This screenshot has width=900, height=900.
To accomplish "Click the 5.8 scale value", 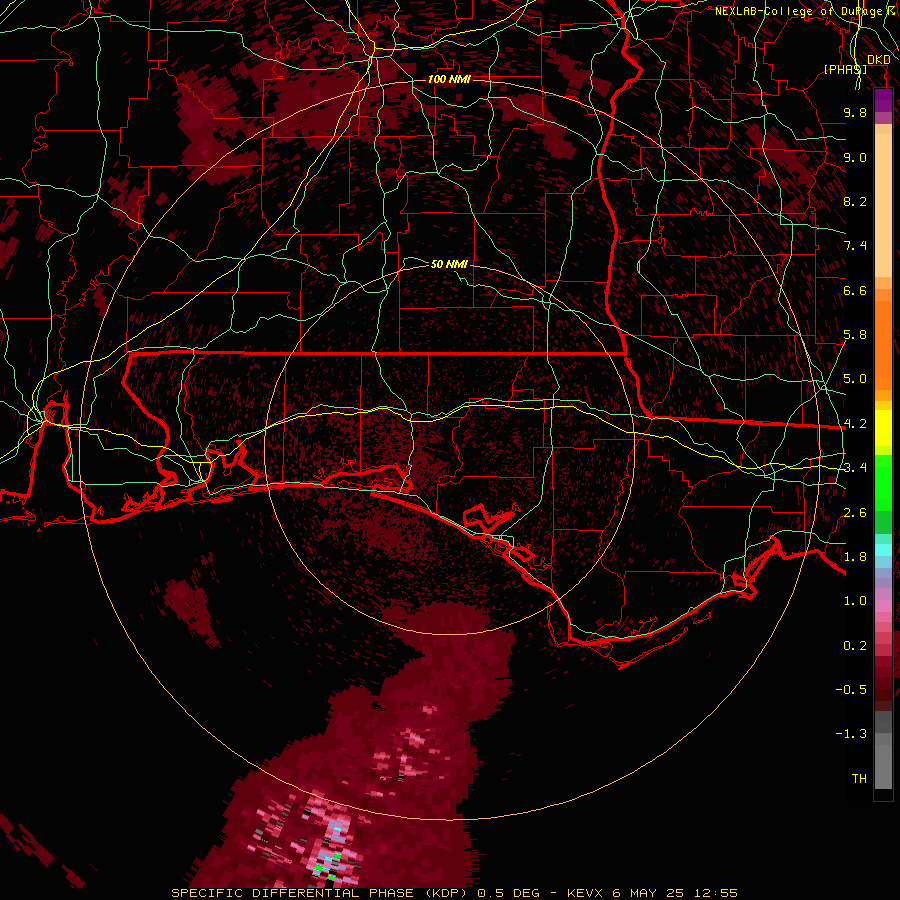I will coord(855,335).
